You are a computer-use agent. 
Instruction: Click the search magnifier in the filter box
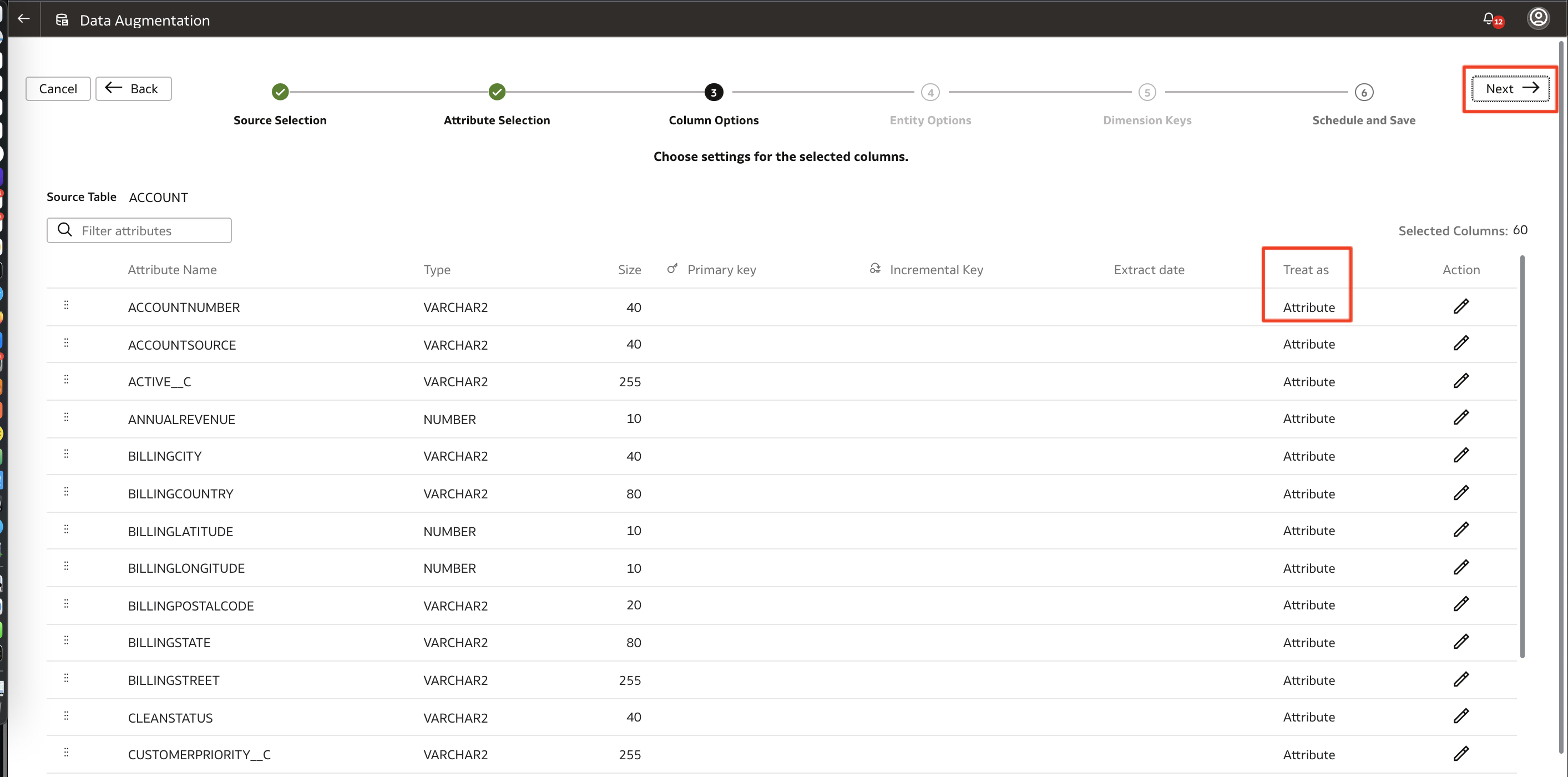tap(64, 230)
